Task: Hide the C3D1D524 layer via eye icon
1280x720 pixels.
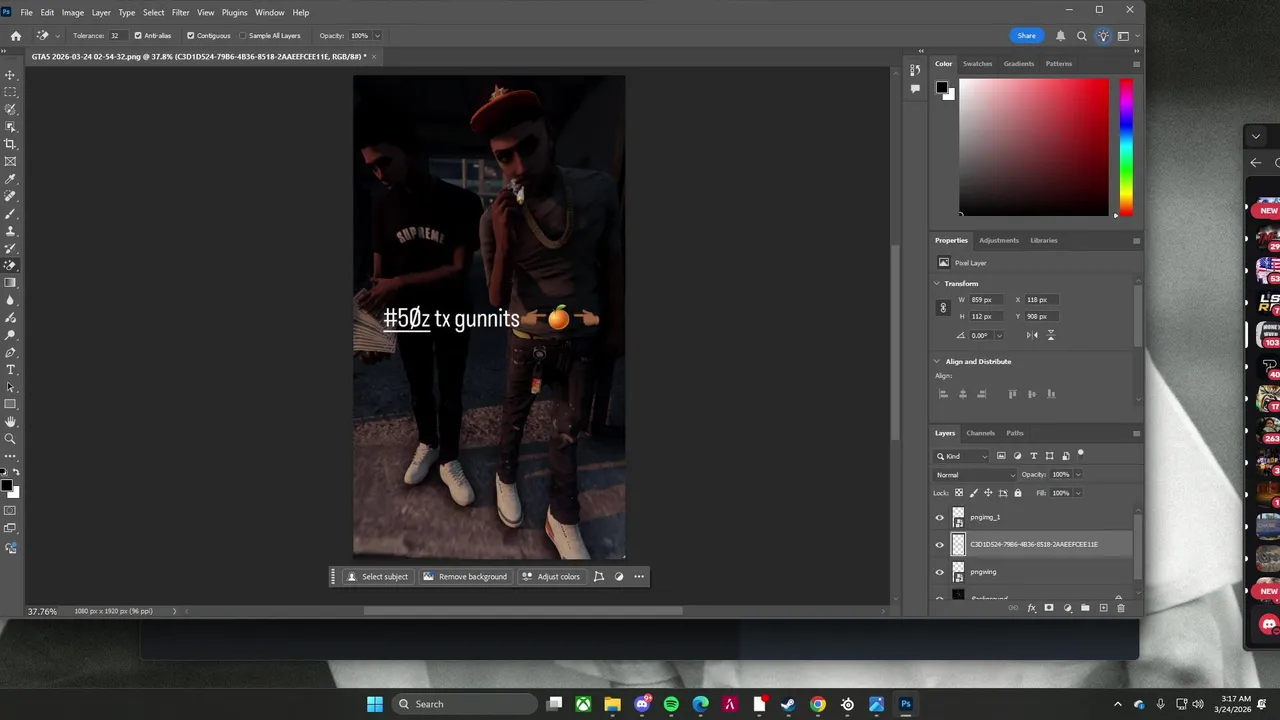Action: point(939,545)
